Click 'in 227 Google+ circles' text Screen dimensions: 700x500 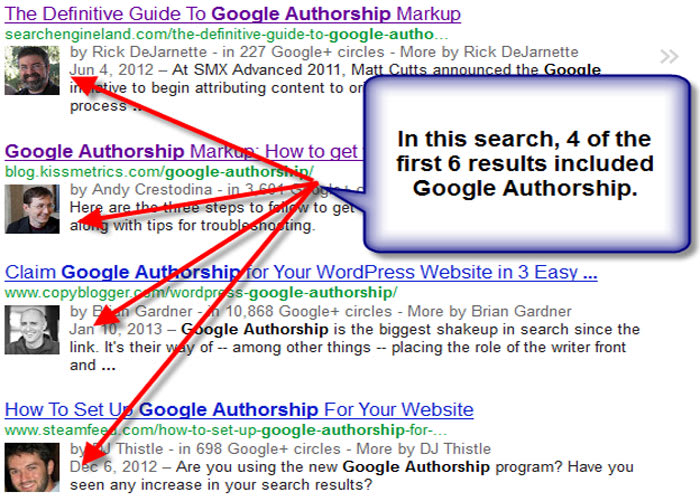(303, 52)
